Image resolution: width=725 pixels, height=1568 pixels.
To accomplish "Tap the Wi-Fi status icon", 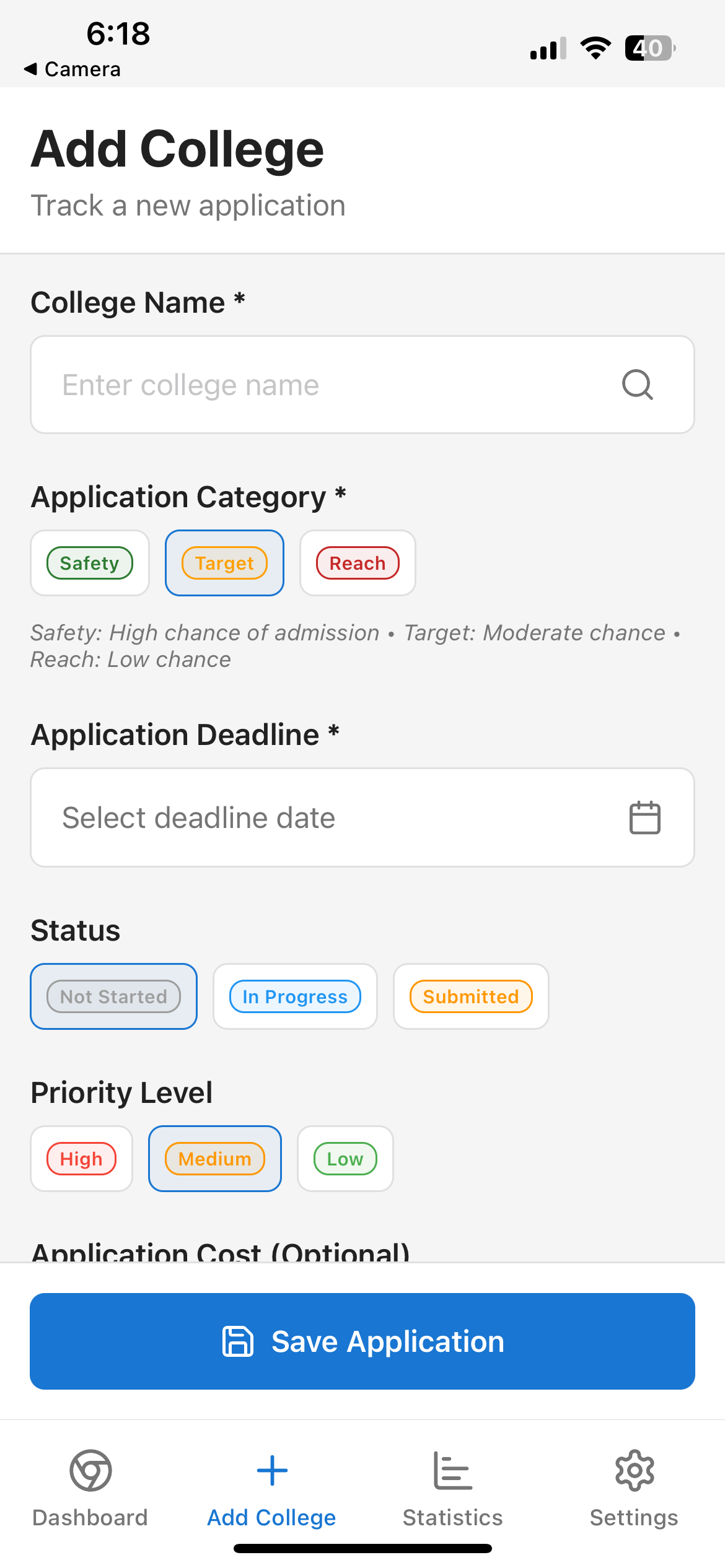I will 595,48.
